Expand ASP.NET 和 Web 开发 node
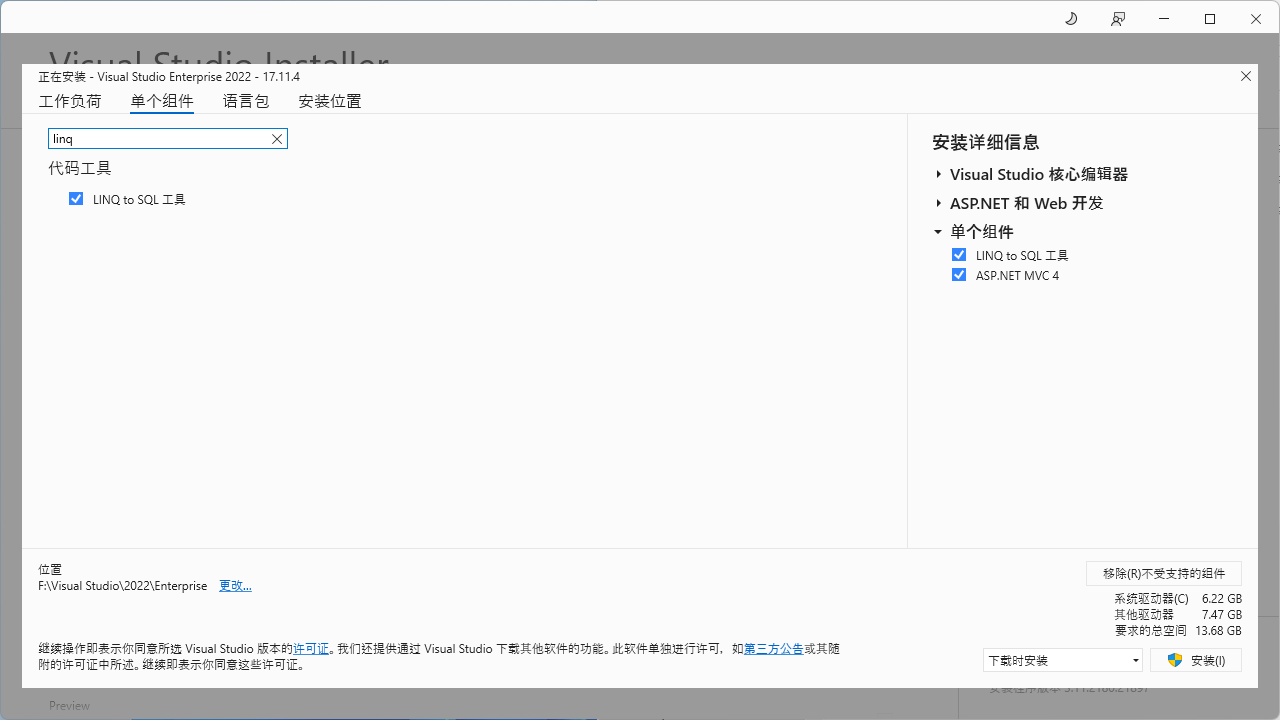 pyautogui.click(x=938, y=203)
